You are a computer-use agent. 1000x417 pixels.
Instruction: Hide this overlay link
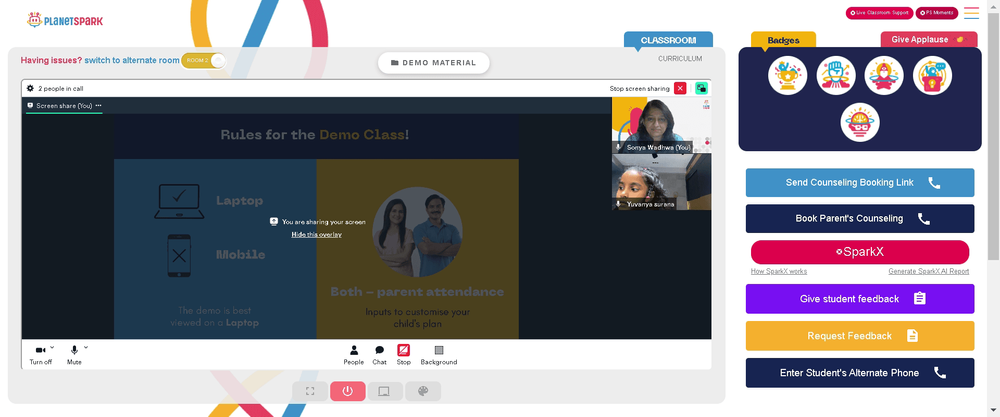(316, 235)
